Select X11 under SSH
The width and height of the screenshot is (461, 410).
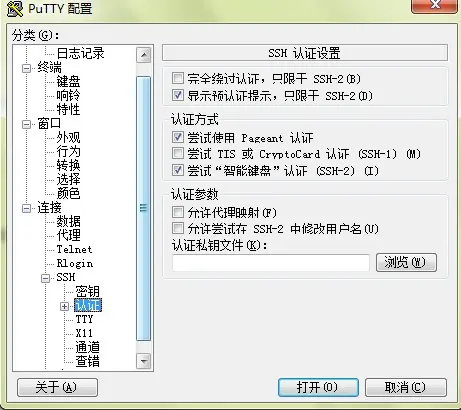click(x=84, y=333)
